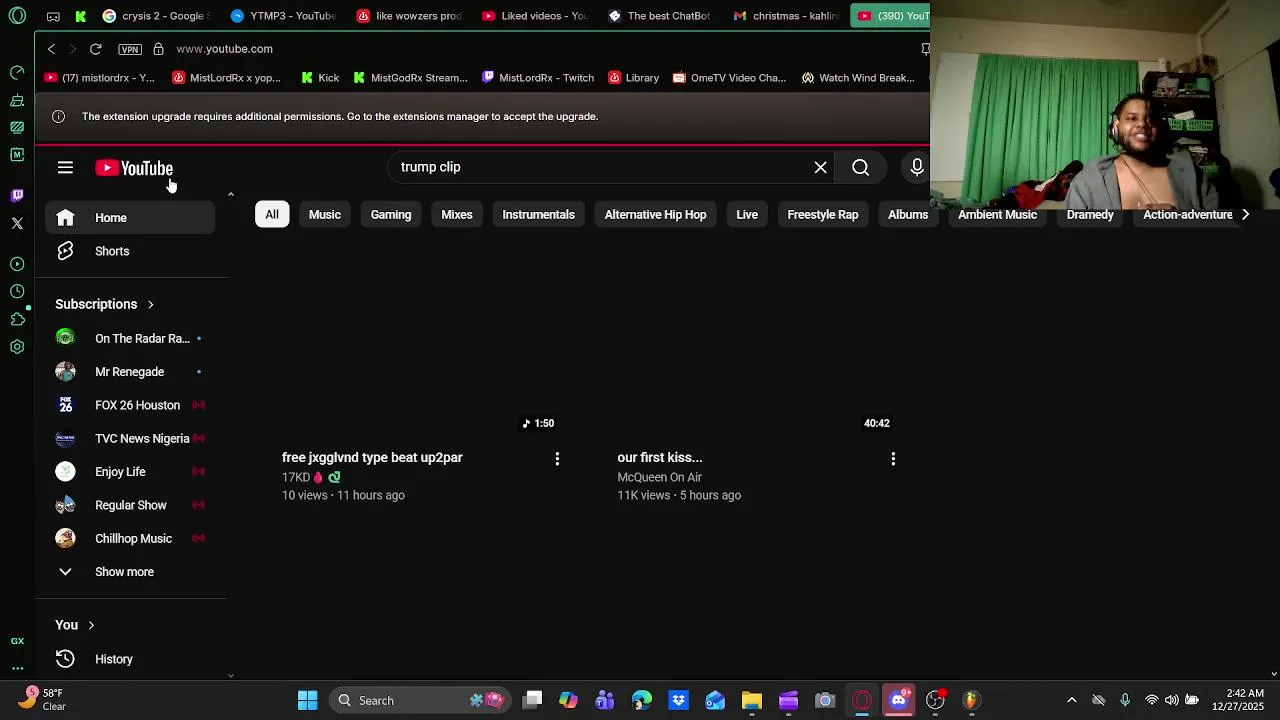Open Windows Start menu
This screenshot has width=1280, height=720.
click(307, 700)
